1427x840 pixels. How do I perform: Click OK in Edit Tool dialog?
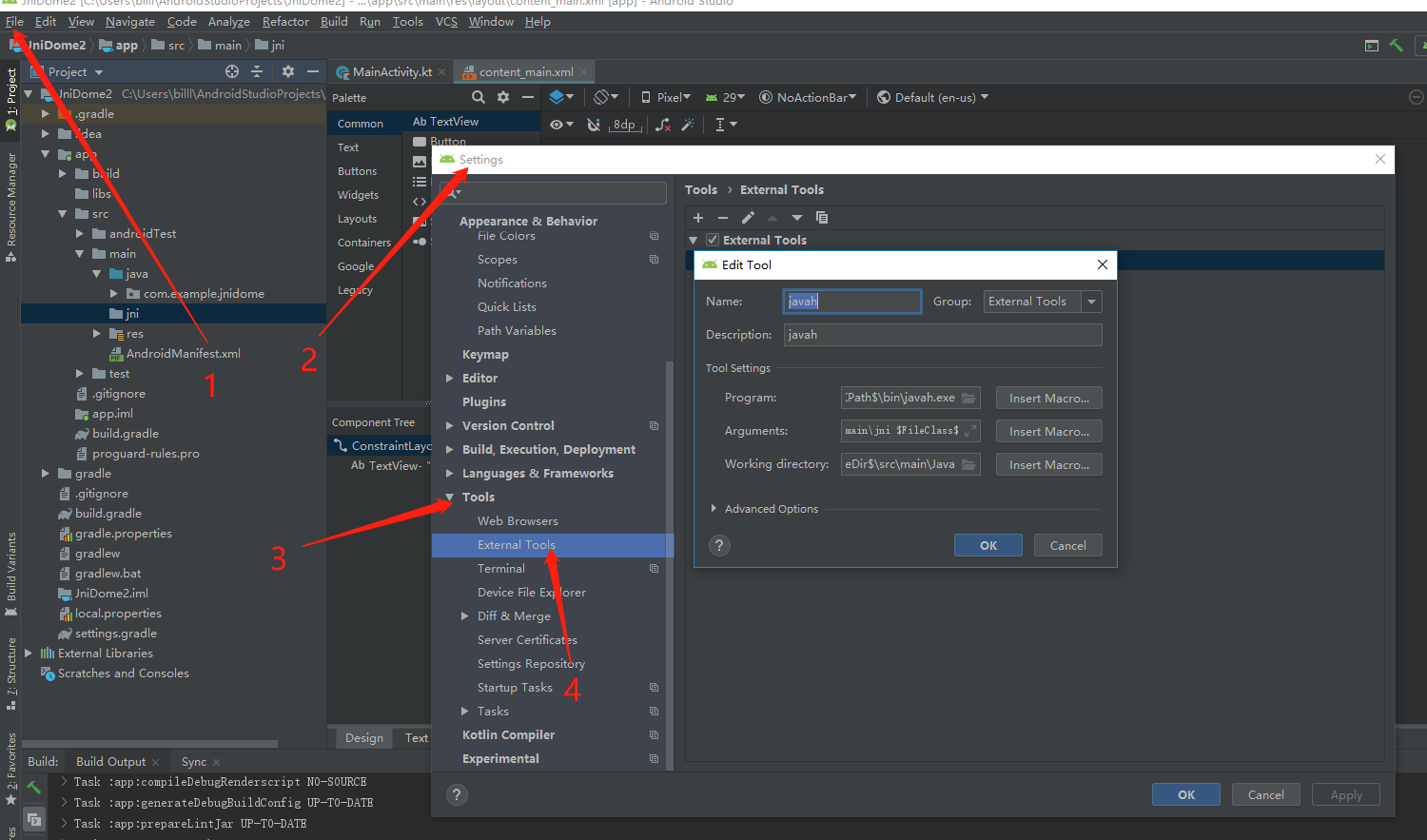coord(988,545)
